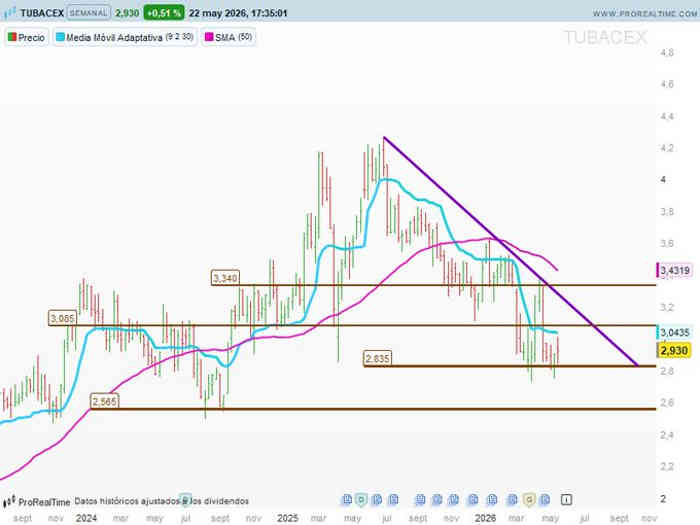This screenshot has width=700, height=525.
Task: Open the yellow event marker on the timeline
Action: (x=529, y=500)
